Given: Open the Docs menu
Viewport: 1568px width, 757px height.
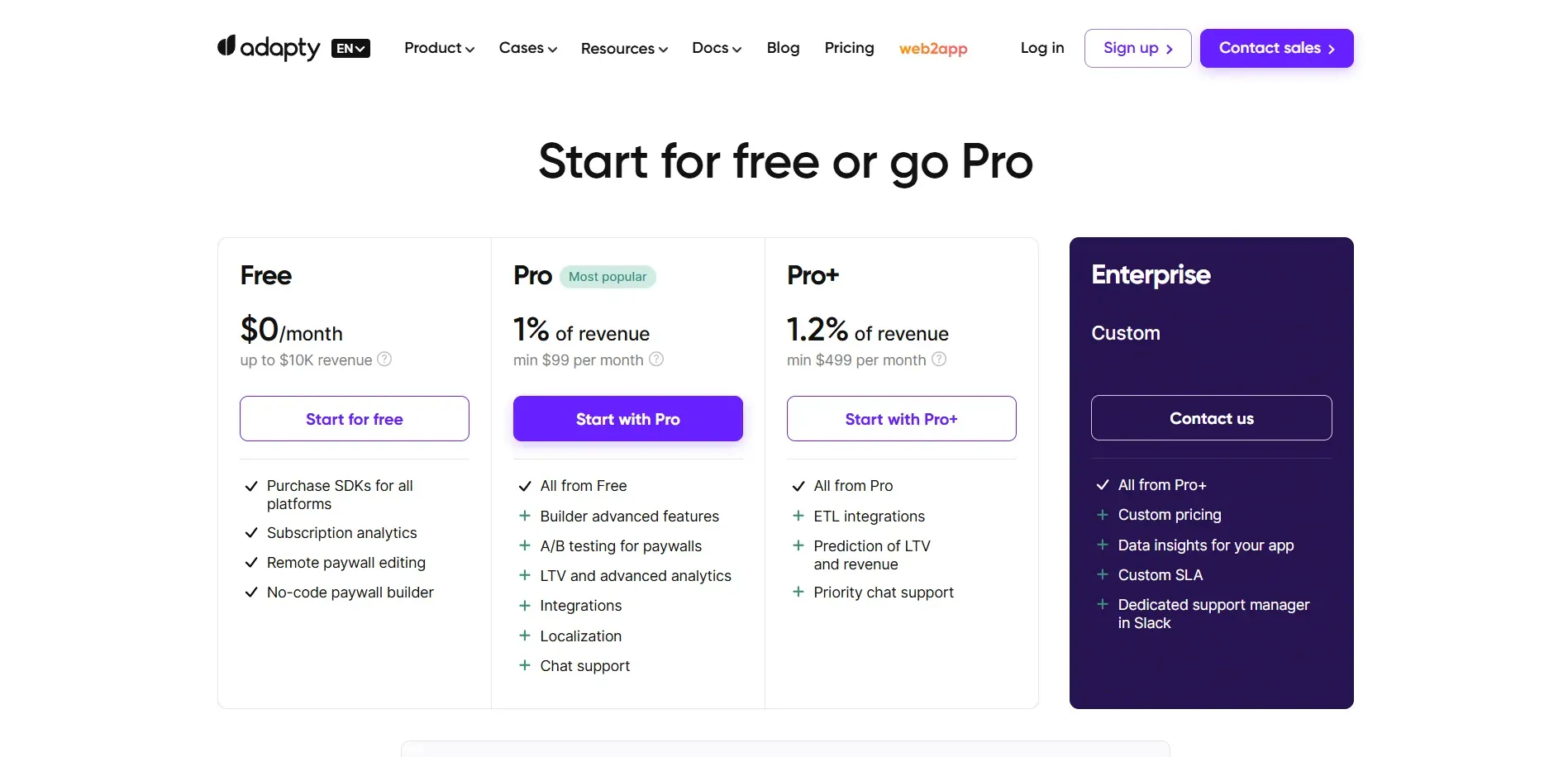Looking at the screenshot, I should click(x=716, y=48).
